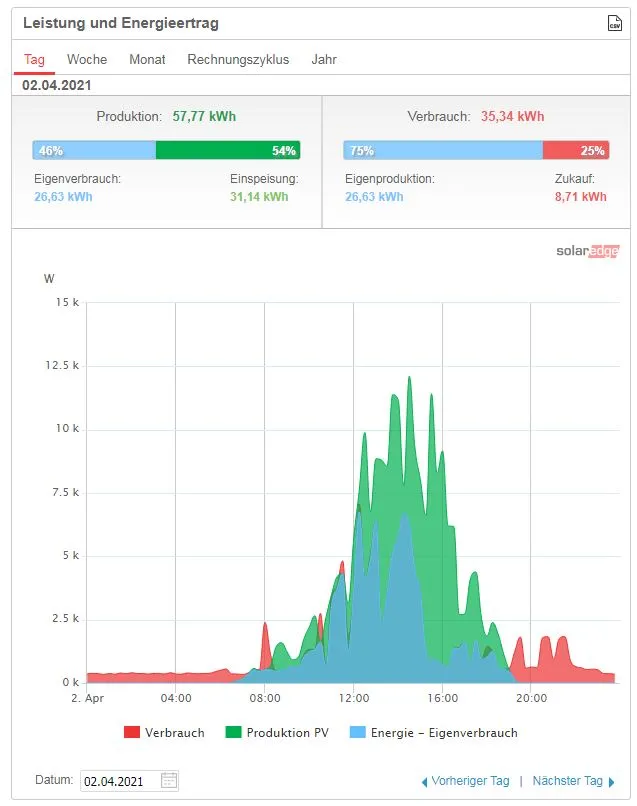The width and height of the screenshot is (637, 806).
Task: Toggle Energie - Eigenverbrauch blue legend square
Action: point(357,732)
